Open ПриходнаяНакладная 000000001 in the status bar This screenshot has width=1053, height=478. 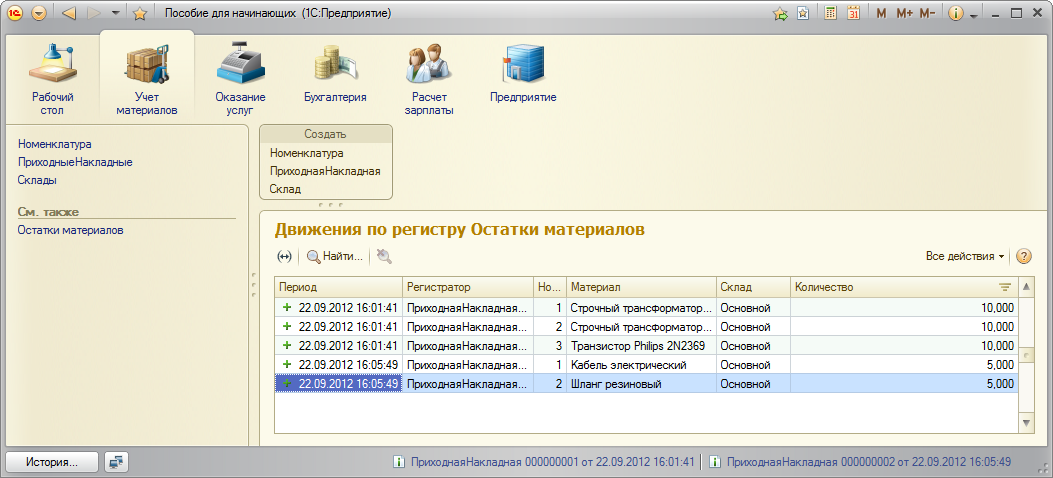(x=552, y=462)
